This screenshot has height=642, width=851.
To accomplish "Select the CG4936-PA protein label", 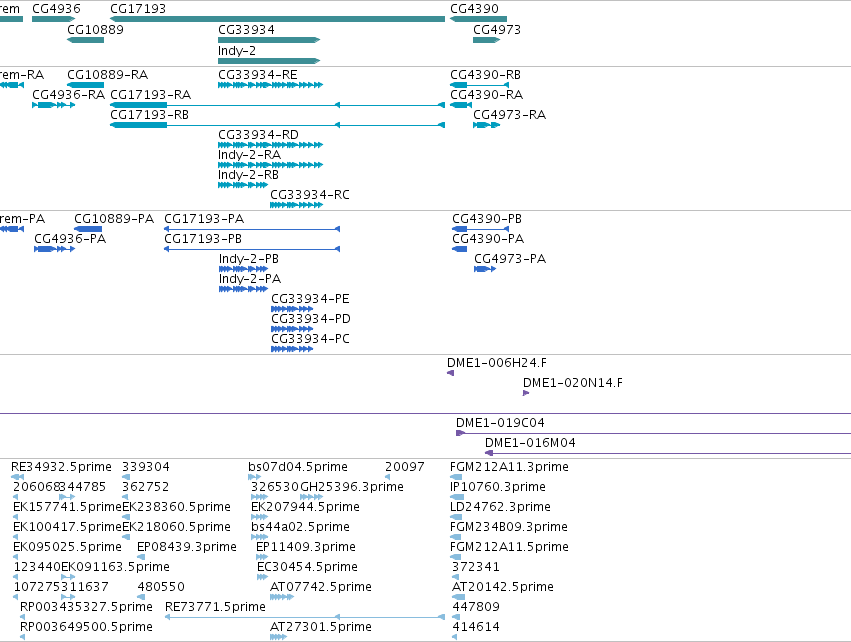I will point(70,239).
